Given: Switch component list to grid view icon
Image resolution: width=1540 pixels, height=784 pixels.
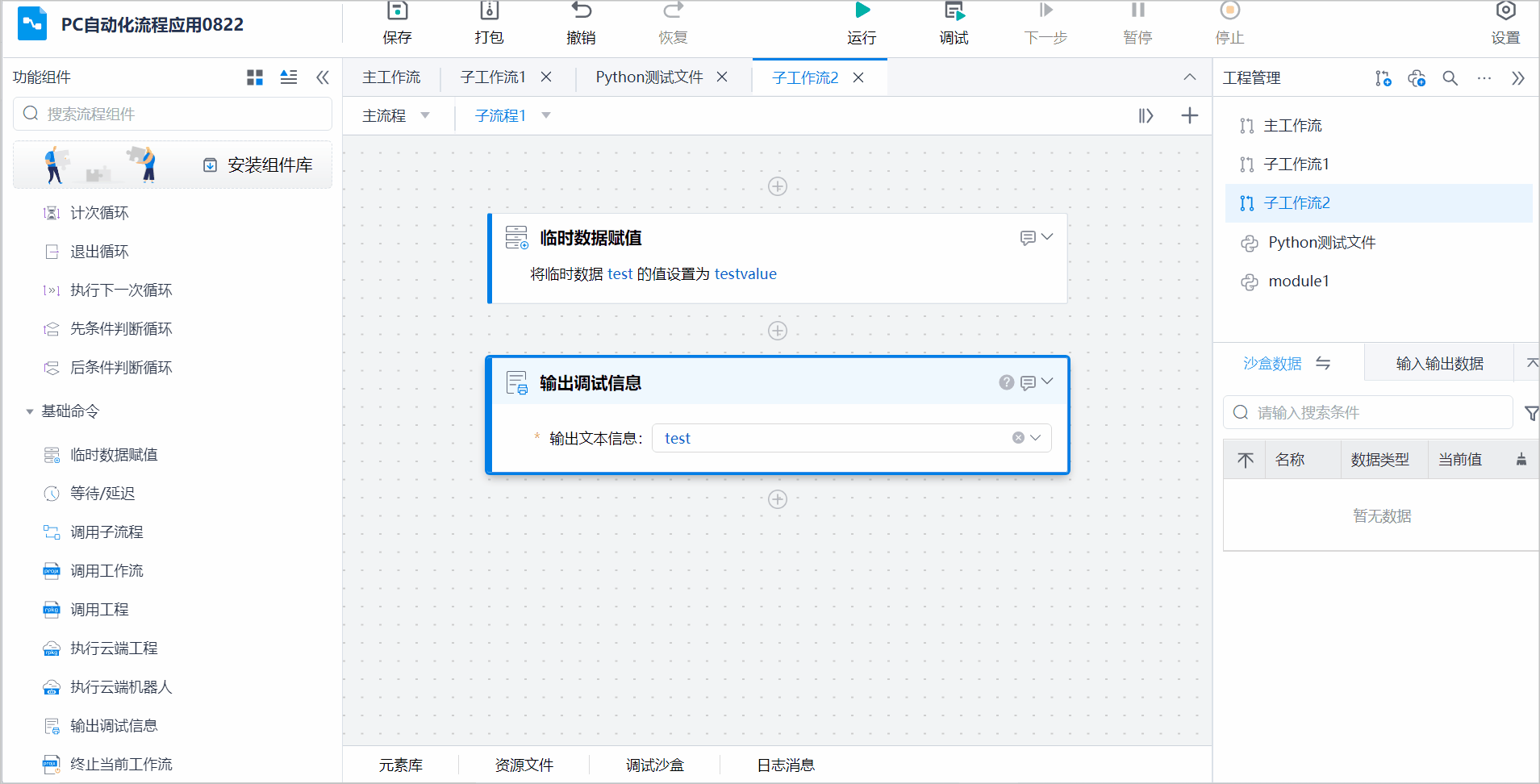Looking at the screenshot, I should tap(255, 77).
